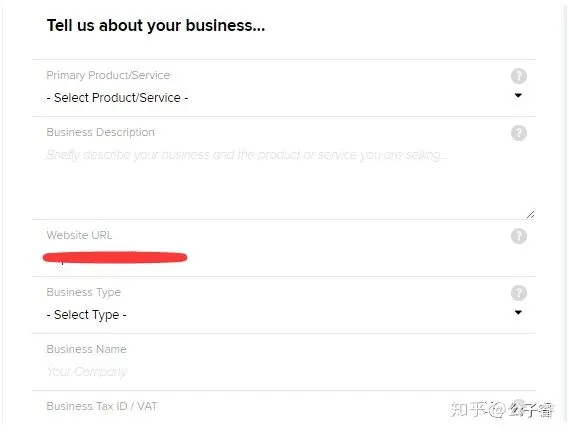The height and width of the screenshot is (434, 569).
Task: Click the Tell us about your business heading
Action: (x=156, y=25)
